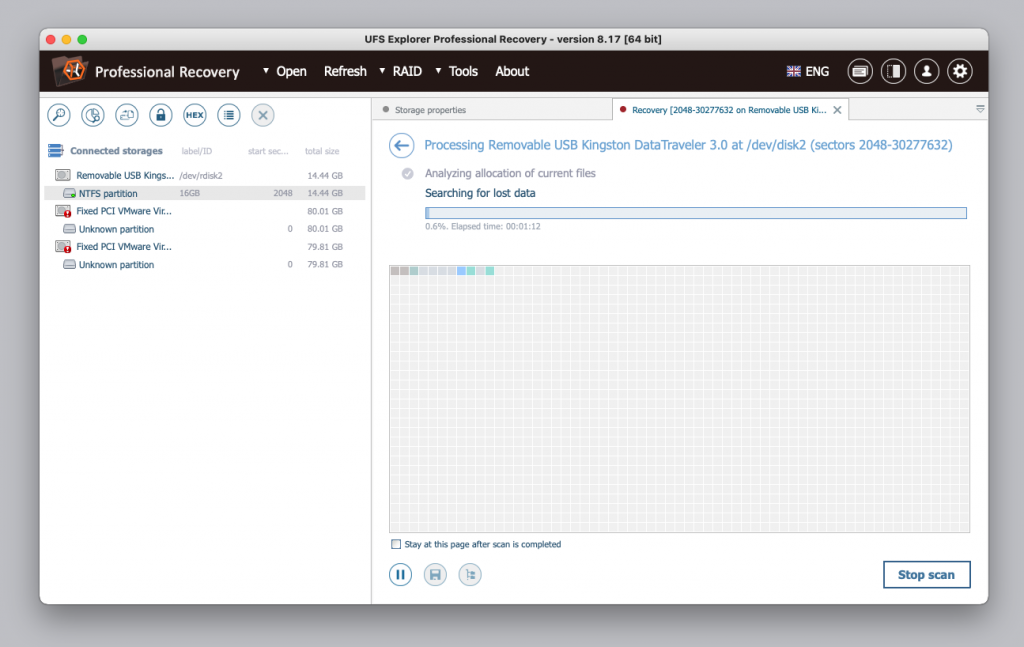Screen dimensions: 1024x647
Task: Click the storage imaging icon in toolbar
Action: [126, 115]
